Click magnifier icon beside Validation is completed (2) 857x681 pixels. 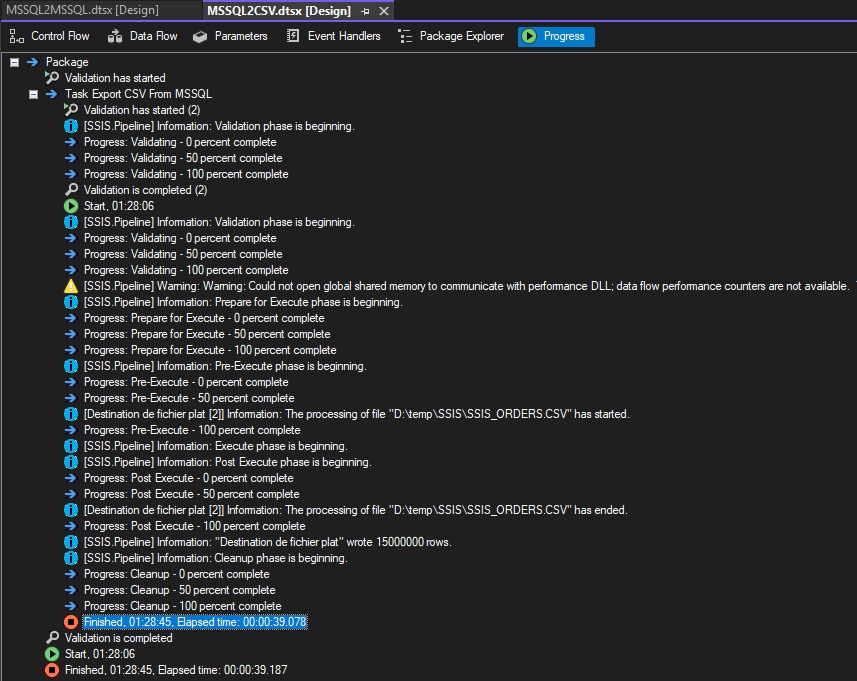coord(71,190)
